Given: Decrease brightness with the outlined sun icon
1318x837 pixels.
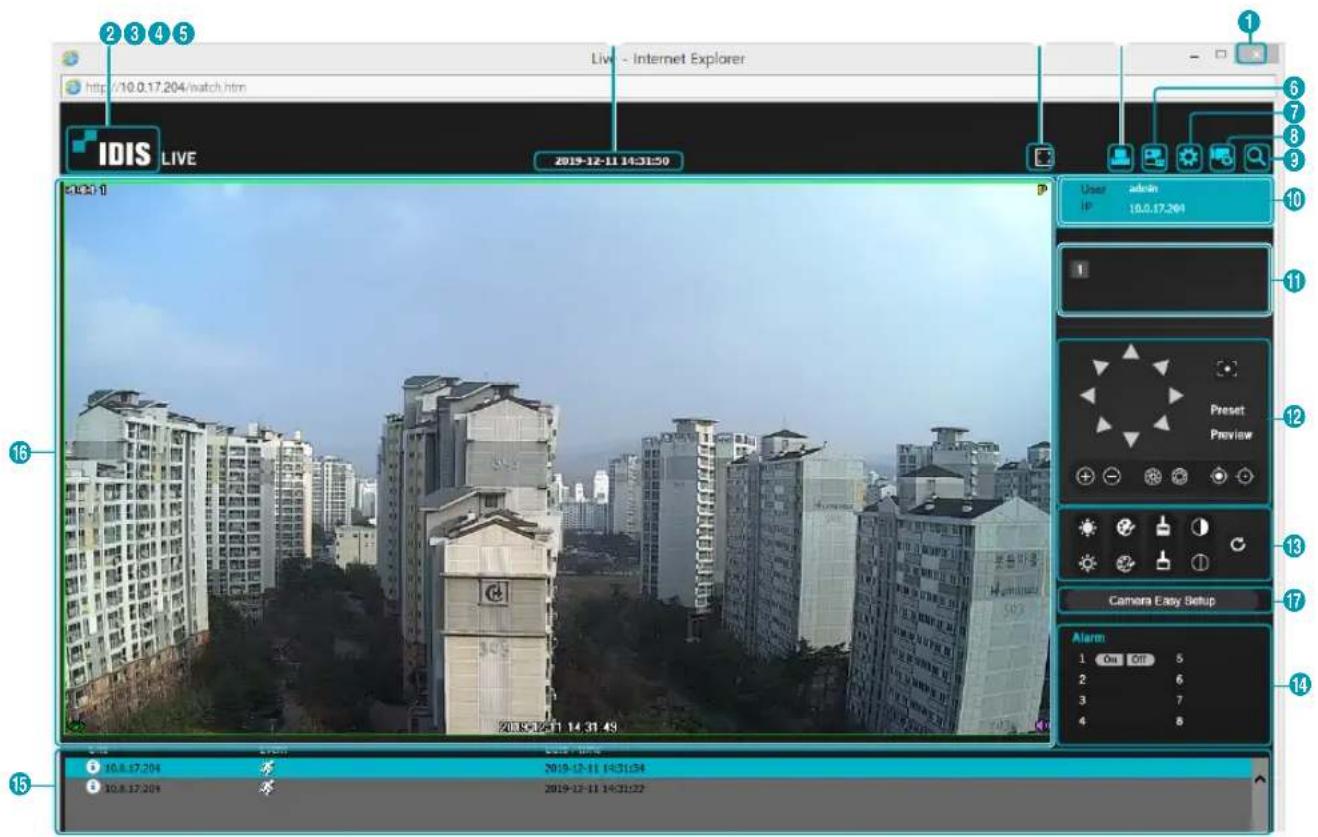Looking at the screenshot, I should coord(1086,562).
